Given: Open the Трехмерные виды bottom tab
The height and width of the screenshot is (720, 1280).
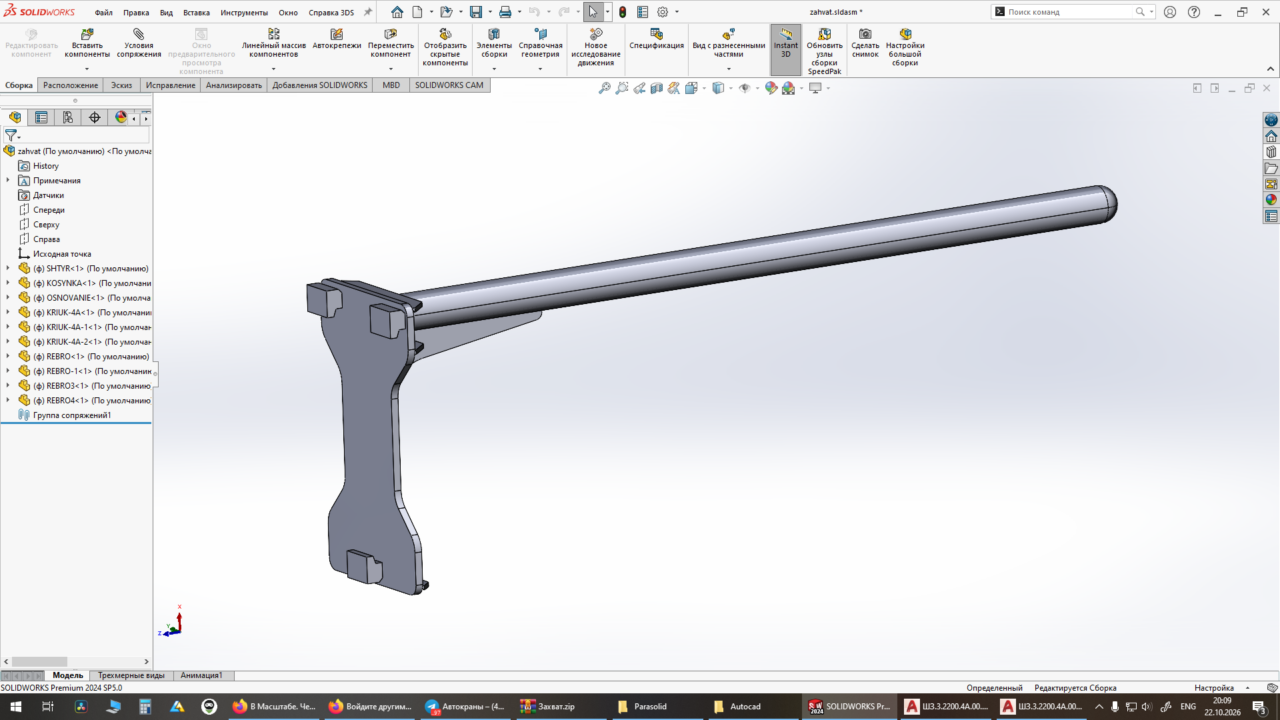Looking at the screenshot, I should 131,675.
